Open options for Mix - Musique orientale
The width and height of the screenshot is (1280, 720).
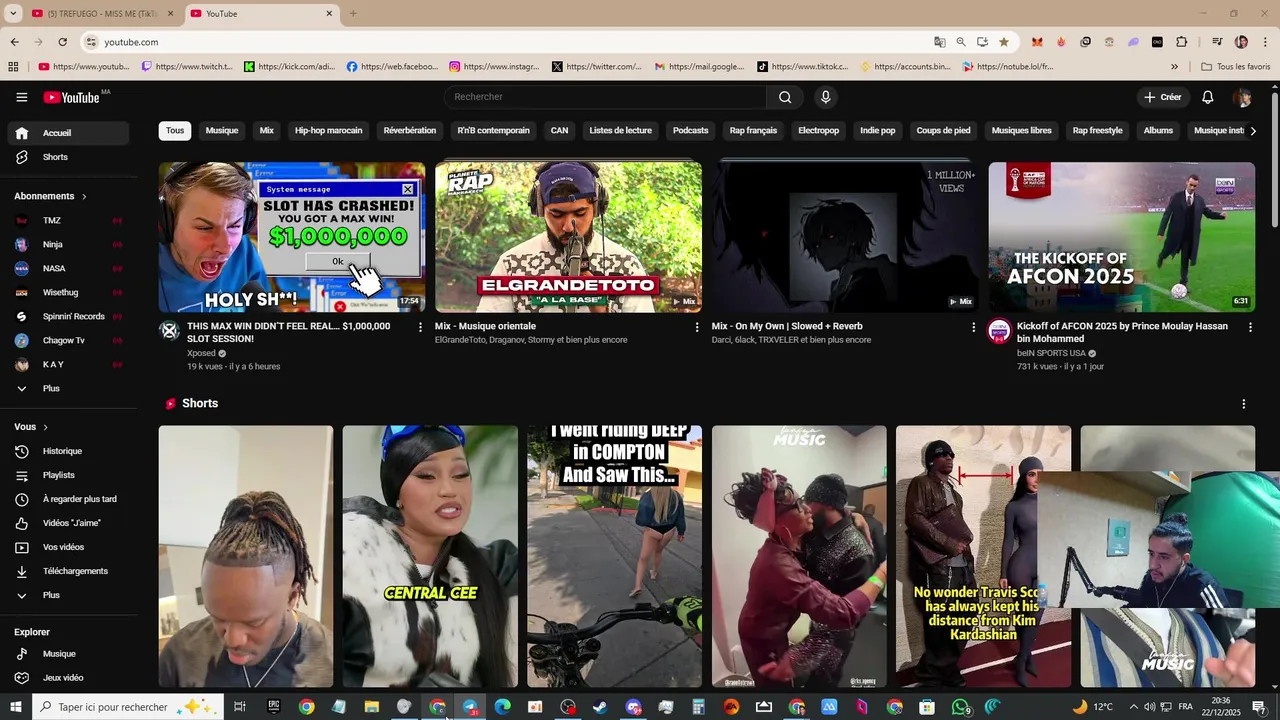(x=697, y=327)
